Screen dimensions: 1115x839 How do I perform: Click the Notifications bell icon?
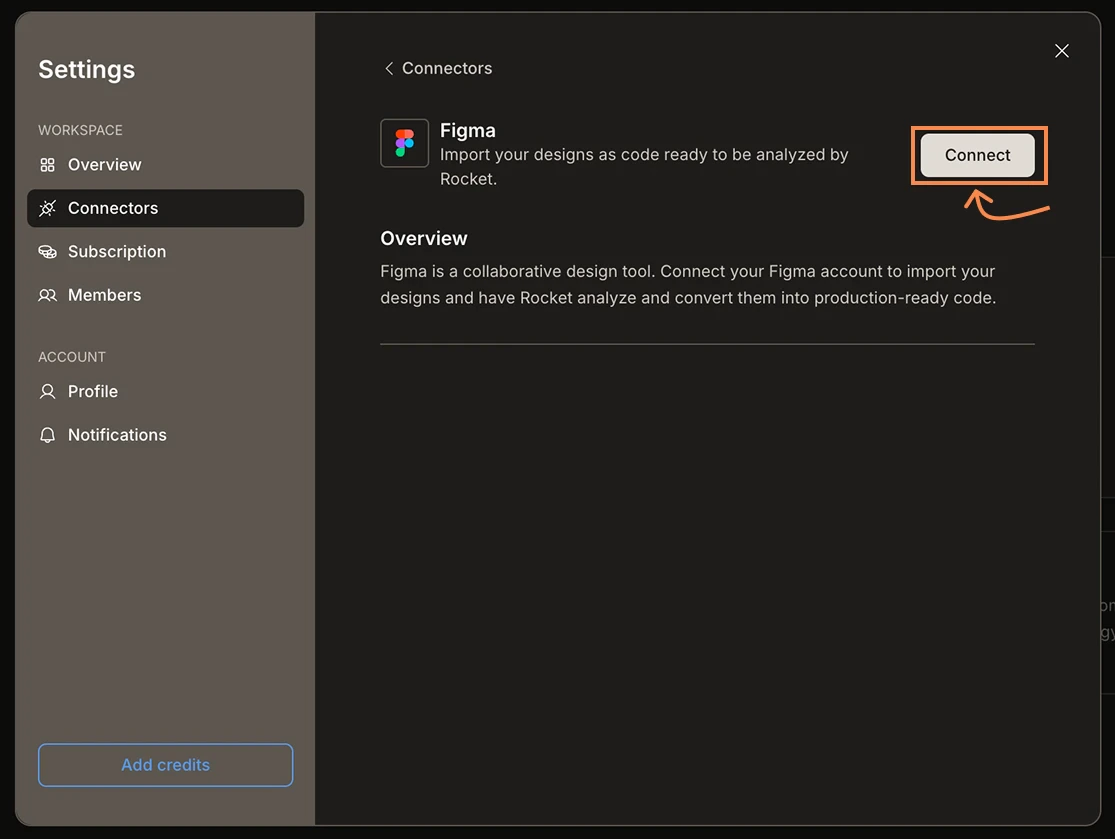pyautogui.click(x=48, y=435)
